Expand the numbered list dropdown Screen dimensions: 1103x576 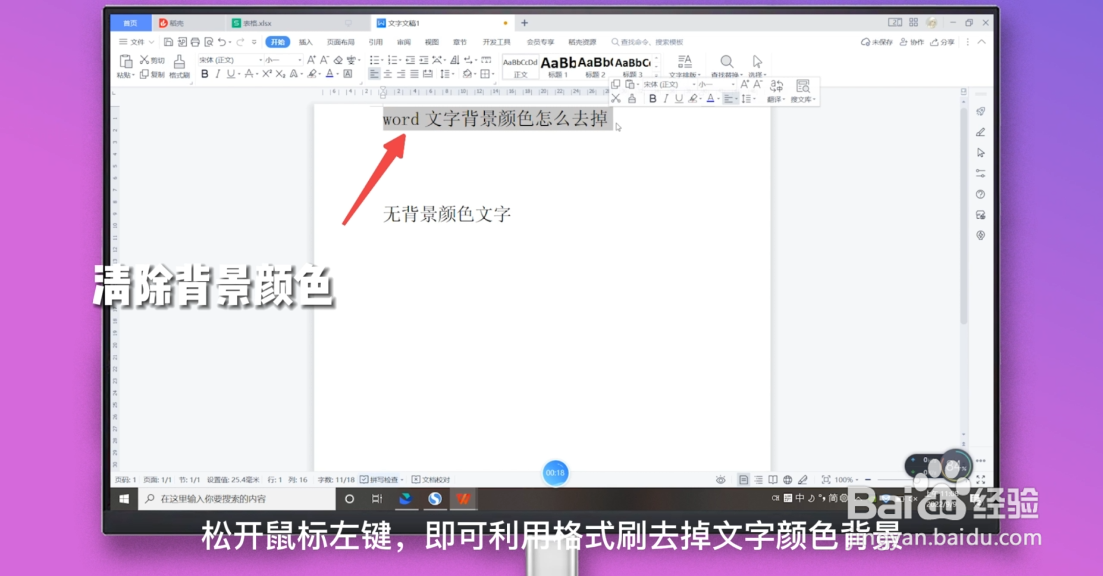(400, 60)
